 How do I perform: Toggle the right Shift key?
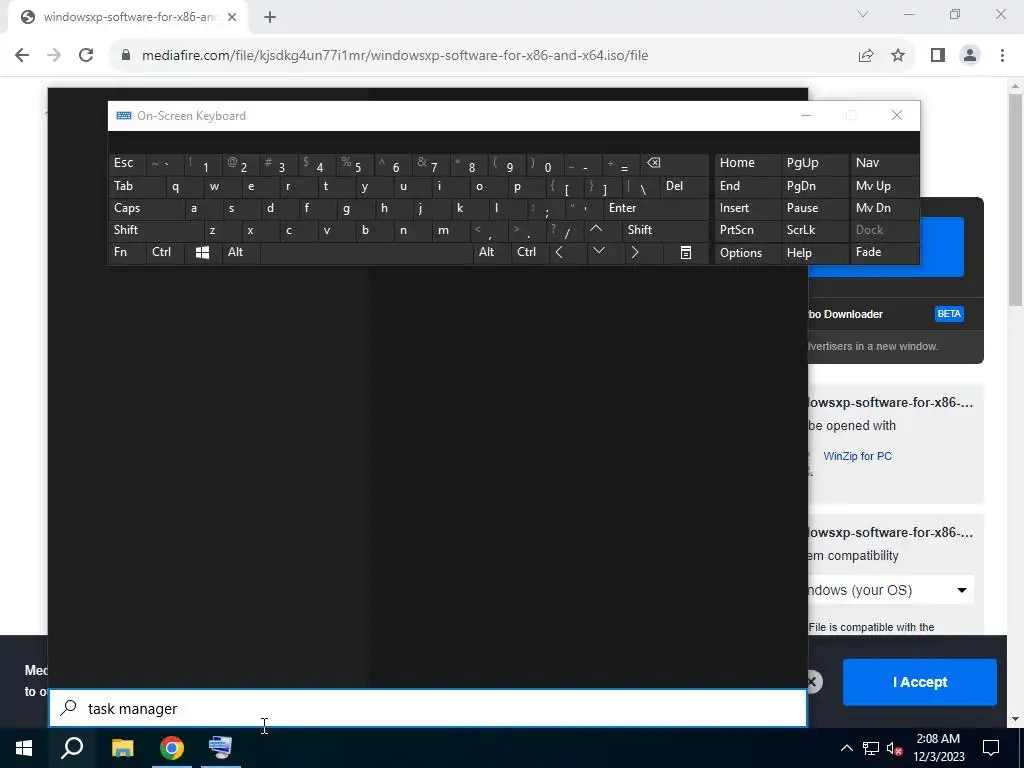coord(666,230)
